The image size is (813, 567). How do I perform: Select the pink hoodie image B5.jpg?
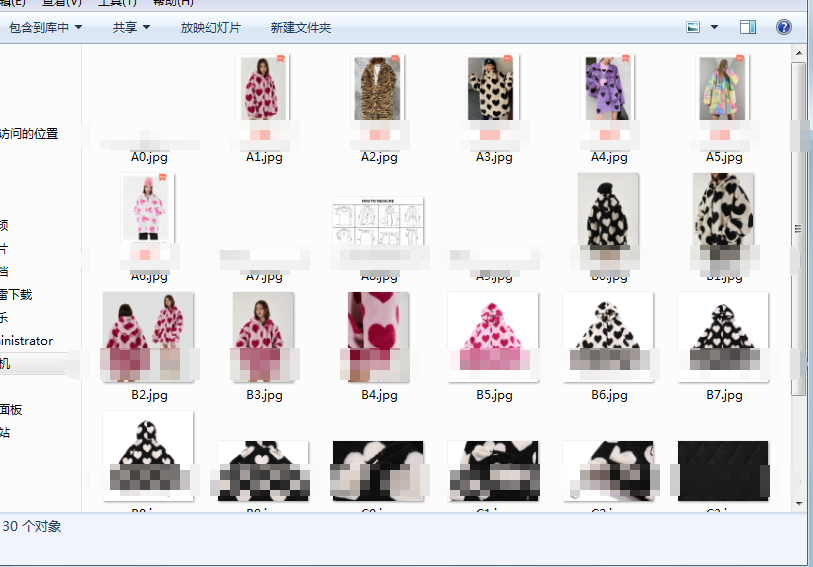[x=493, y=335]
